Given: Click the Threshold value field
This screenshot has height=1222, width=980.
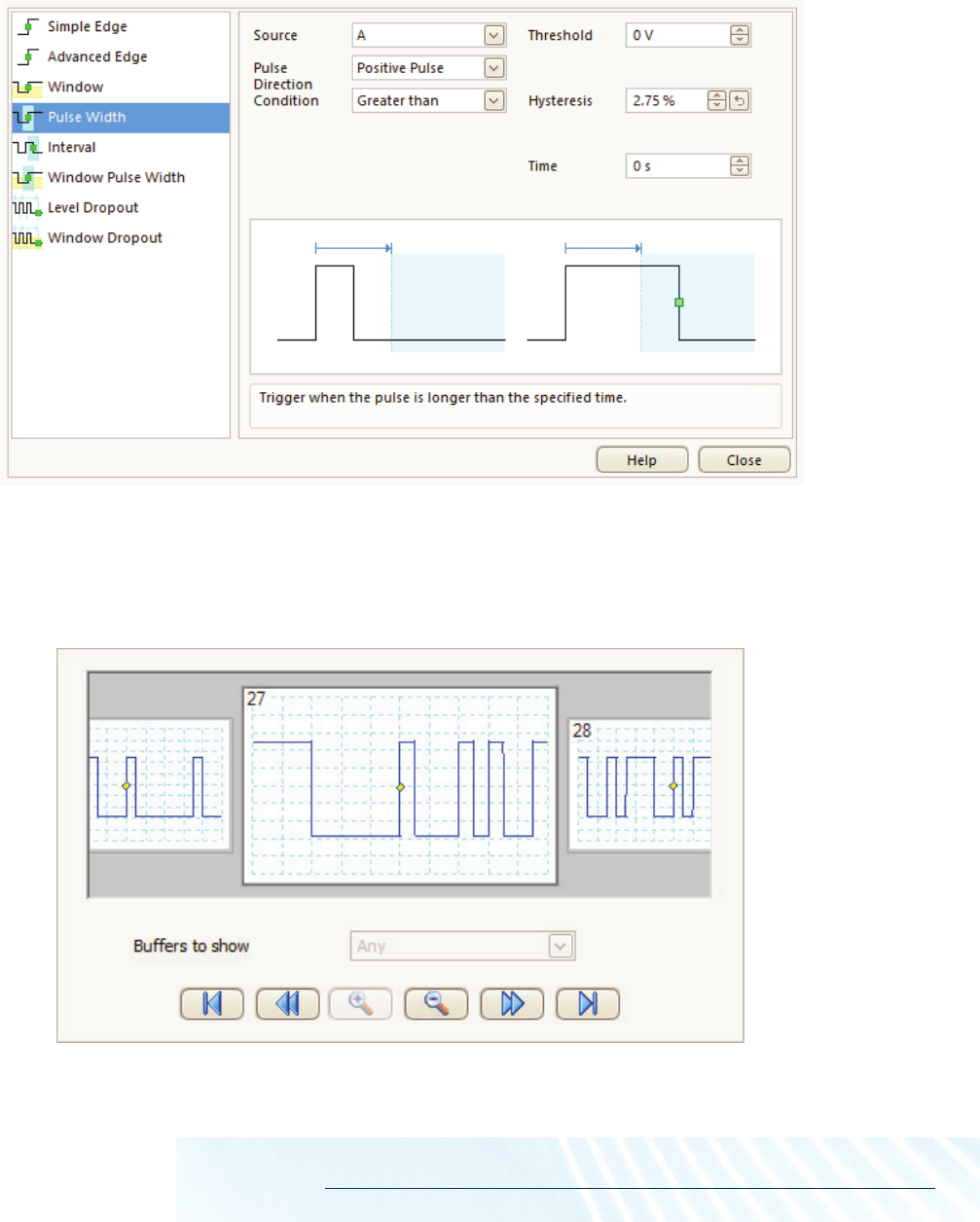Looking at the screenshot, I should (677, 35).
